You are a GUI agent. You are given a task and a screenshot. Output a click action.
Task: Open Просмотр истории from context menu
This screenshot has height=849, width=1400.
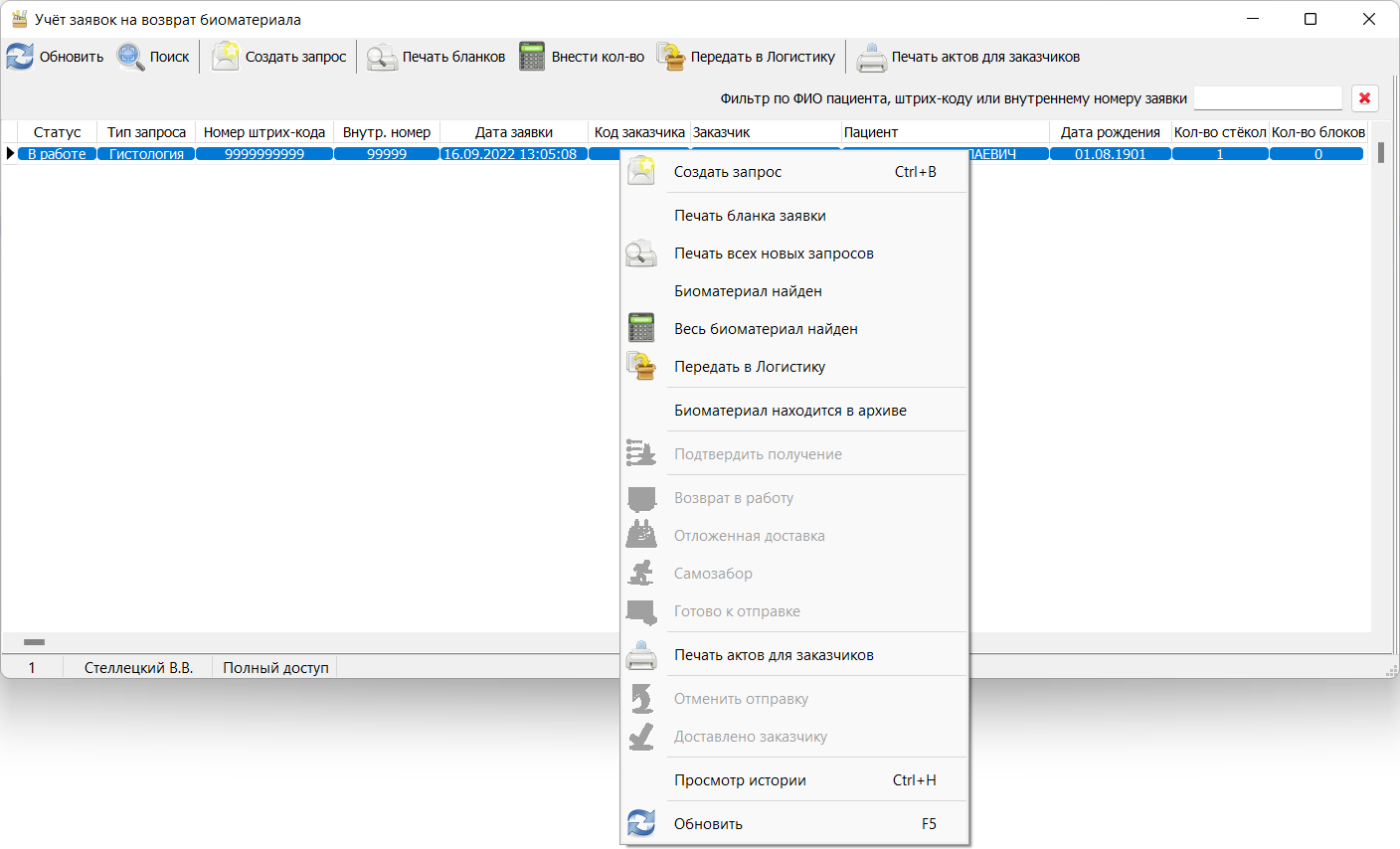740,780
